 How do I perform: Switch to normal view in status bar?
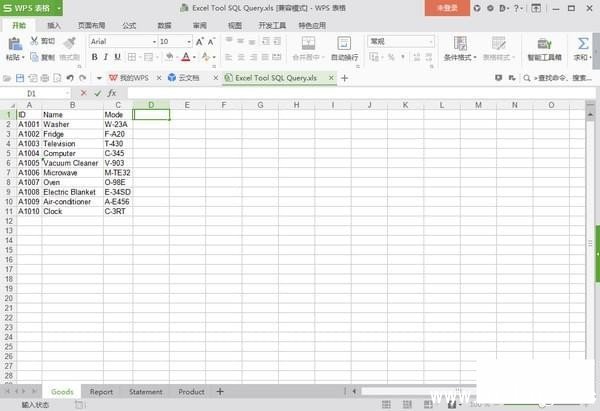tap(386, 404)
